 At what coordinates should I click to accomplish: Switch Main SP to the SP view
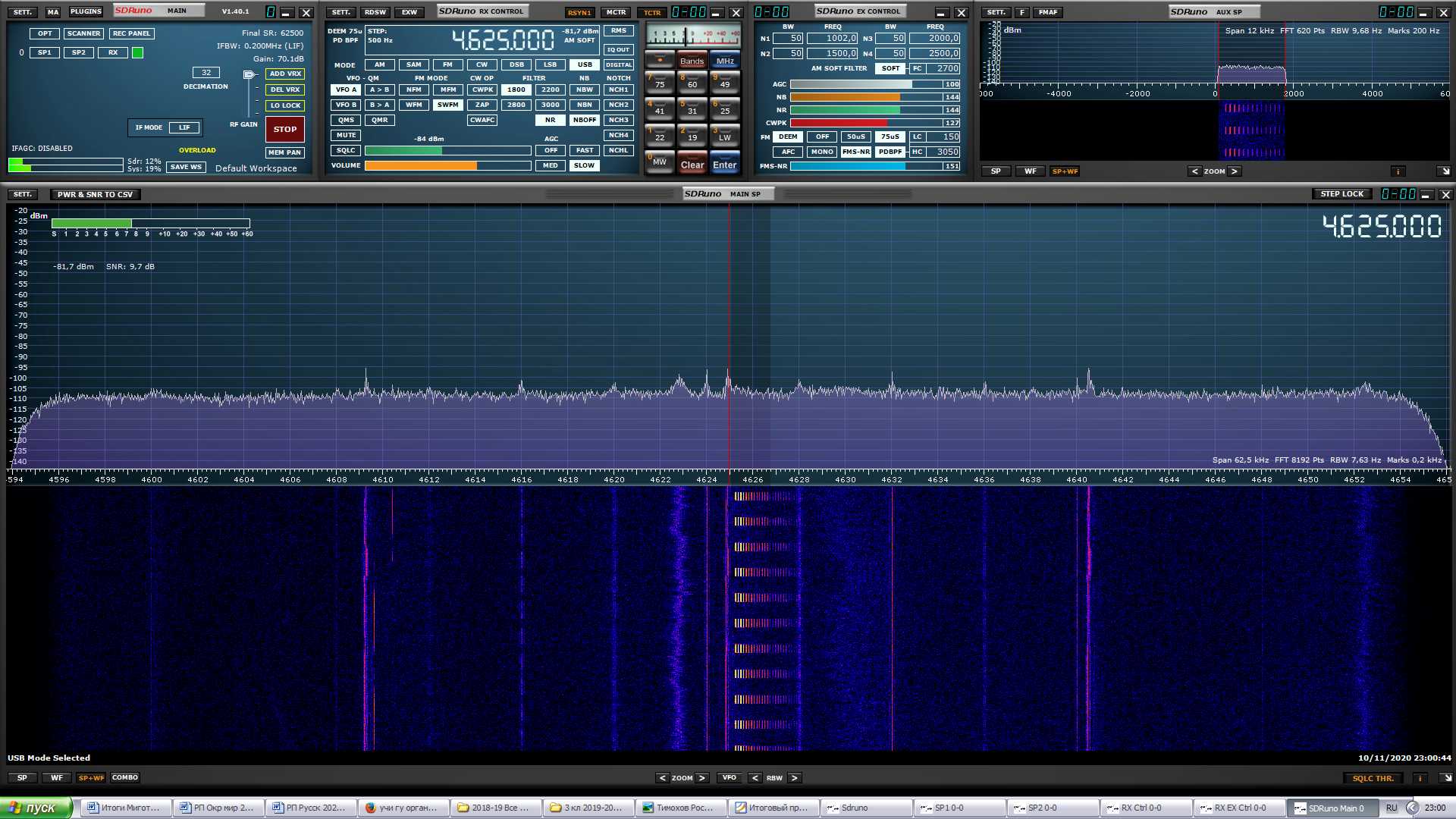(22, 778)
